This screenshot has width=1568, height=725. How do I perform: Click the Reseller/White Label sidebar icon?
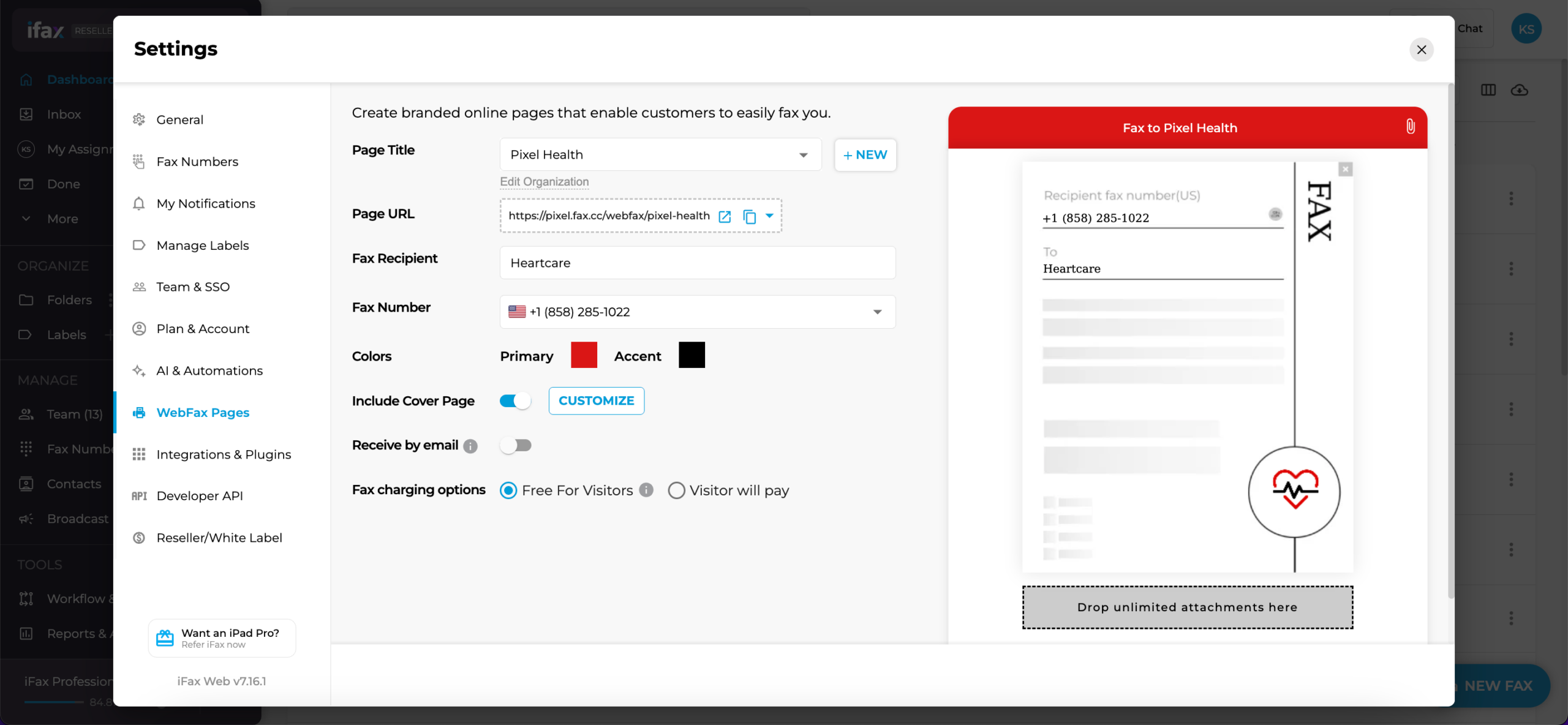[x=139, y=538]
